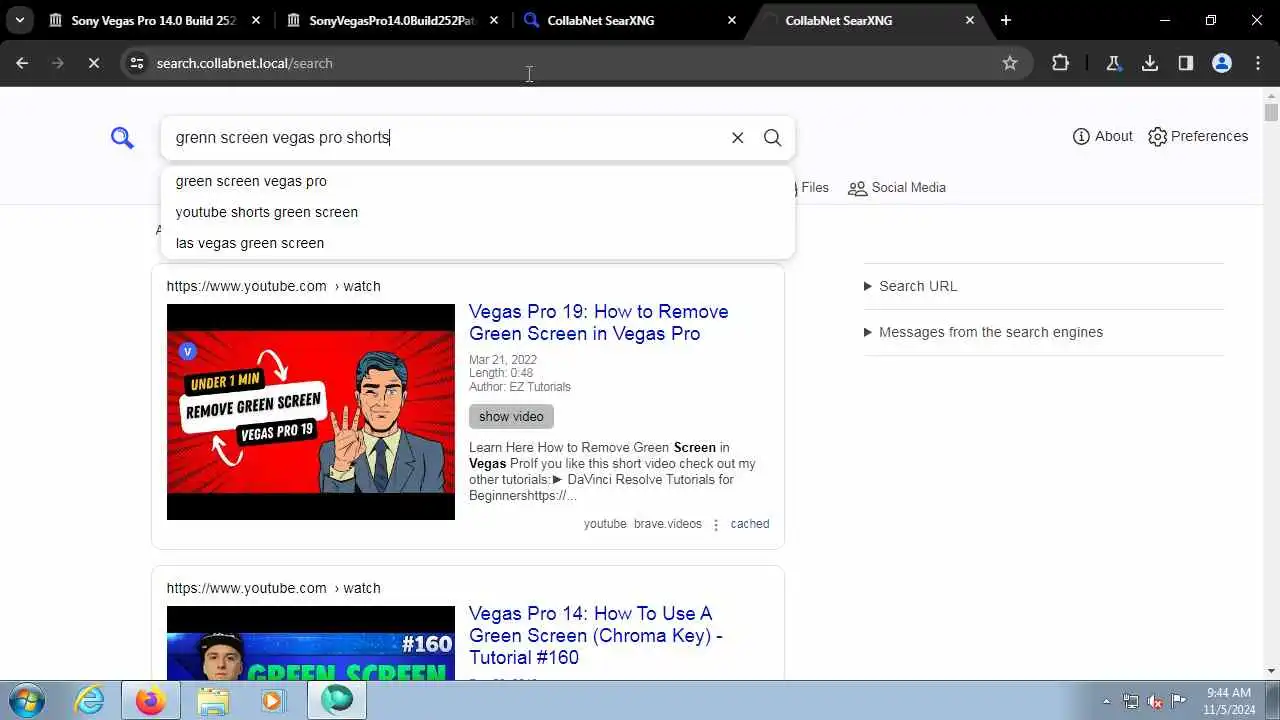
Task: Open Preferences settings
Action: [x=1198, y=136]
